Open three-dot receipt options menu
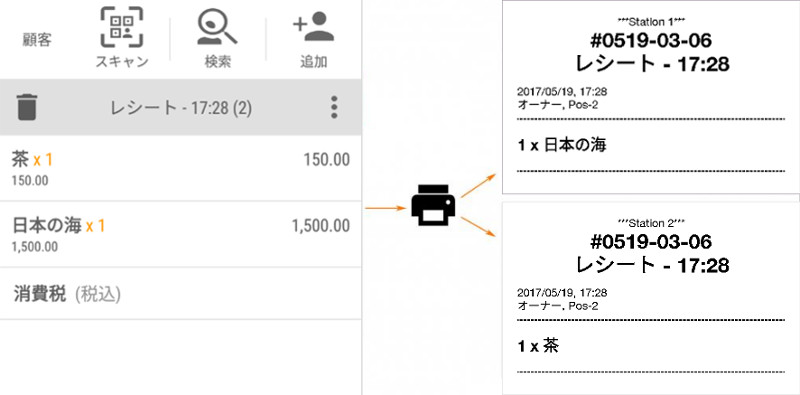This screenshot has height=395, width=800. point(334,107)
